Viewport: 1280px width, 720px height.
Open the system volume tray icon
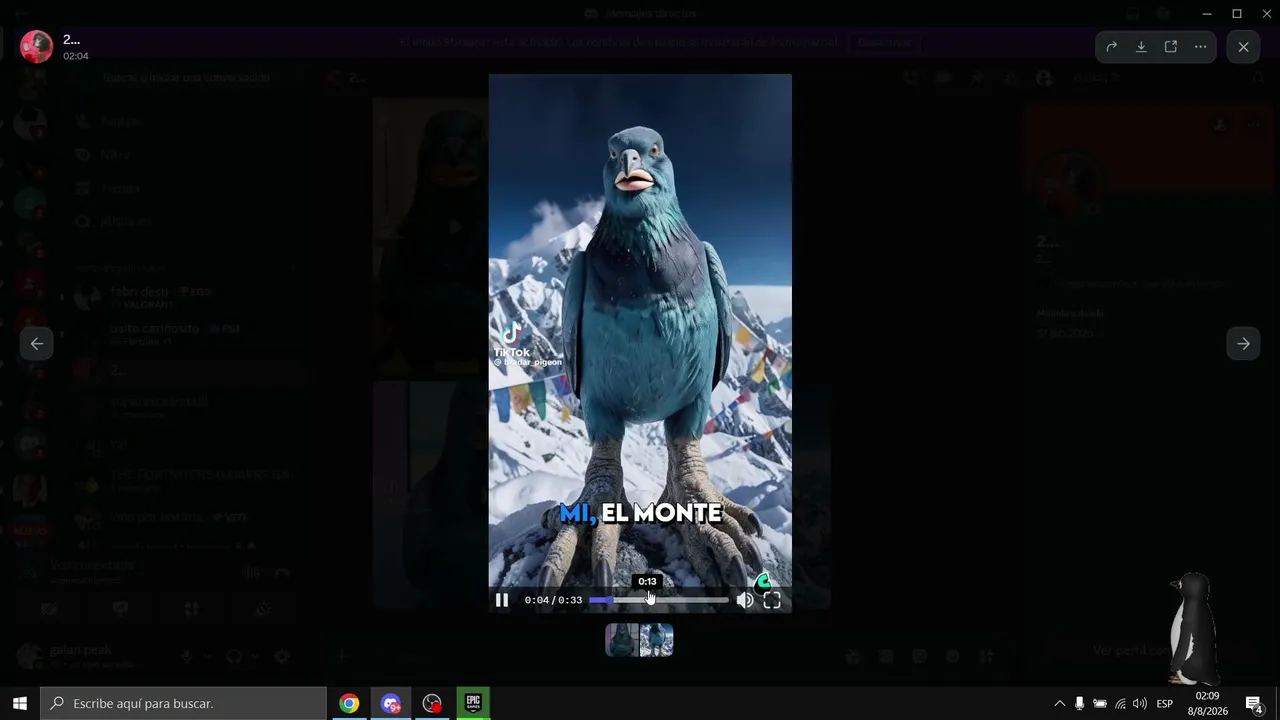tap(1140, 704)
